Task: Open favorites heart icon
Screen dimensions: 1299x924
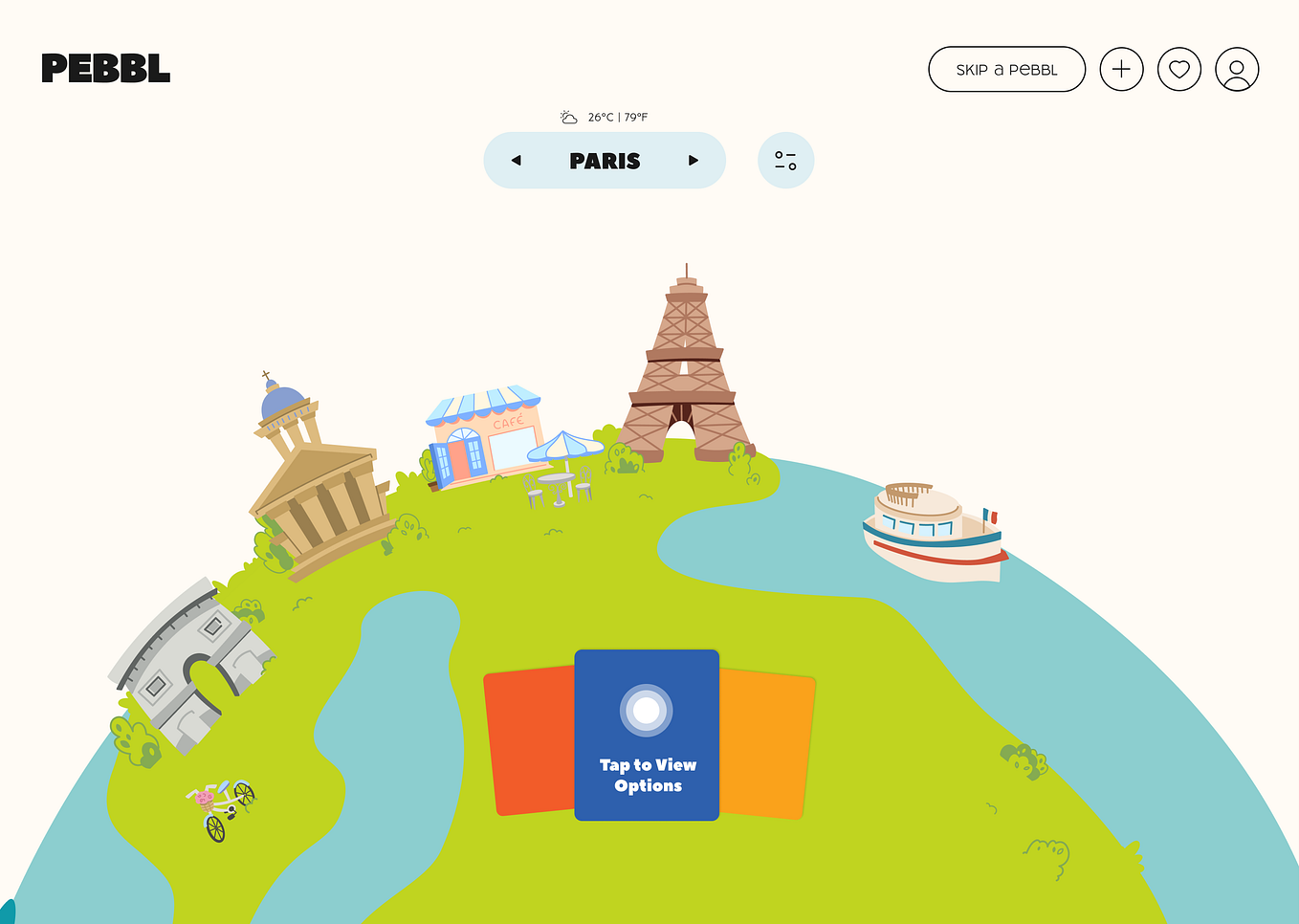Action: click(x=1178, y=69)
